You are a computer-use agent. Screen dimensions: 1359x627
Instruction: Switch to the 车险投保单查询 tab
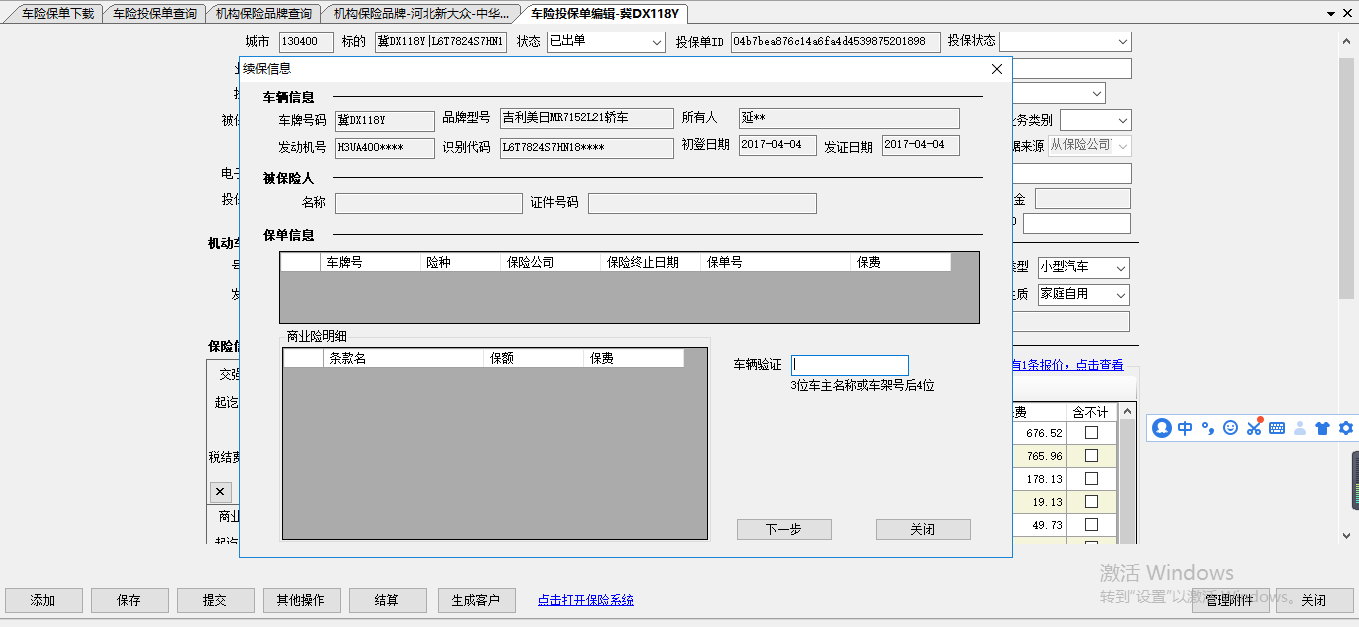click(155, 14)
